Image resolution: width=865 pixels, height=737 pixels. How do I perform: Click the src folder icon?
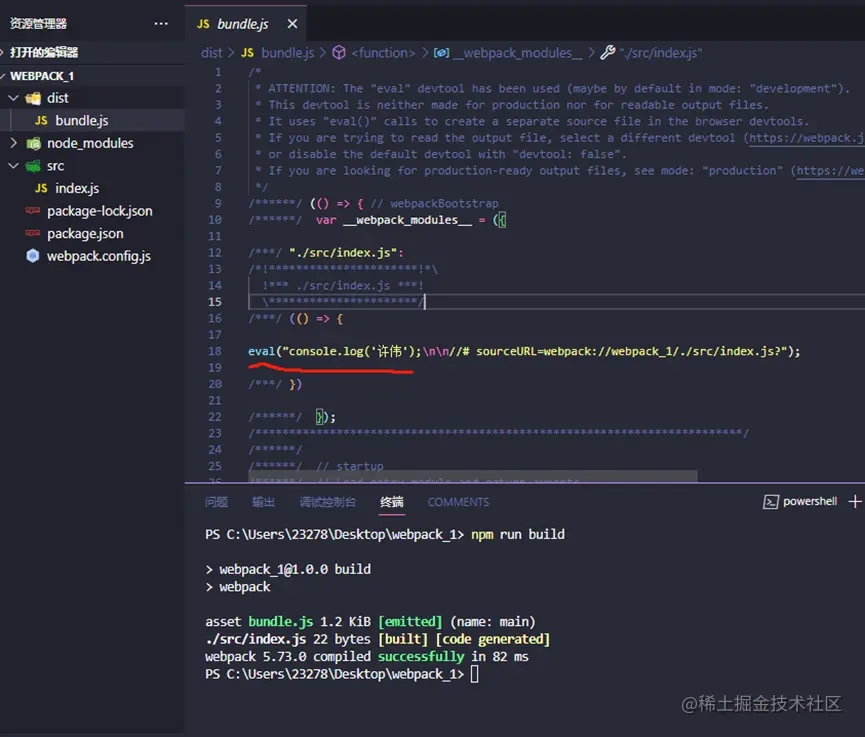tap(33, 165)
